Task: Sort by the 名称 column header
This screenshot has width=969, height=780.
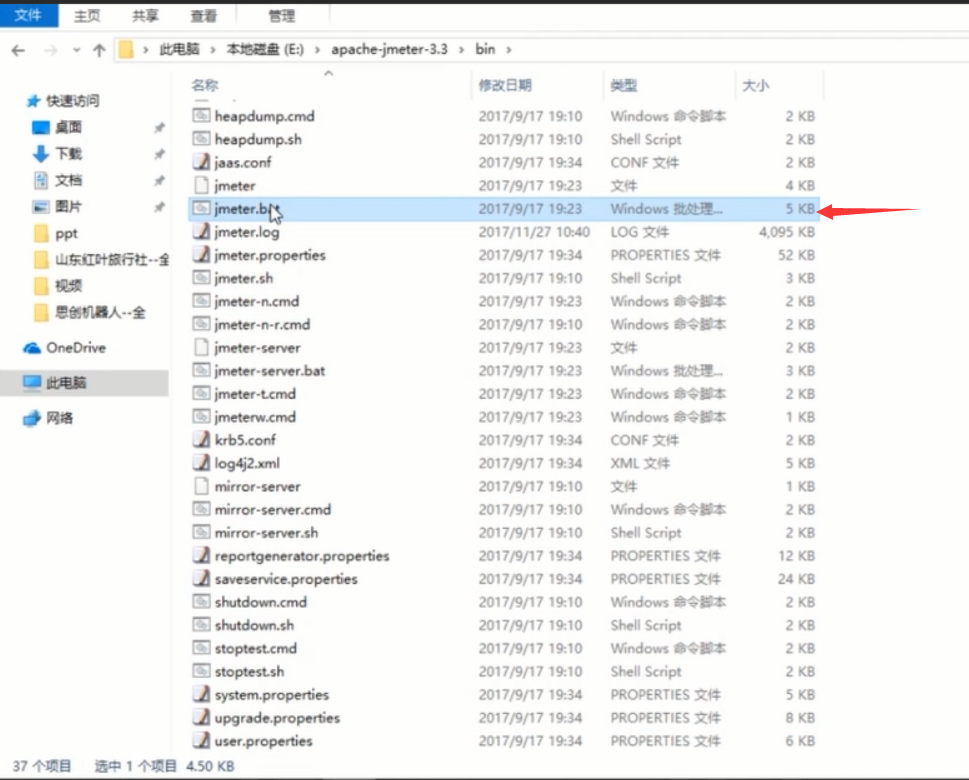Action: [205, 85]
